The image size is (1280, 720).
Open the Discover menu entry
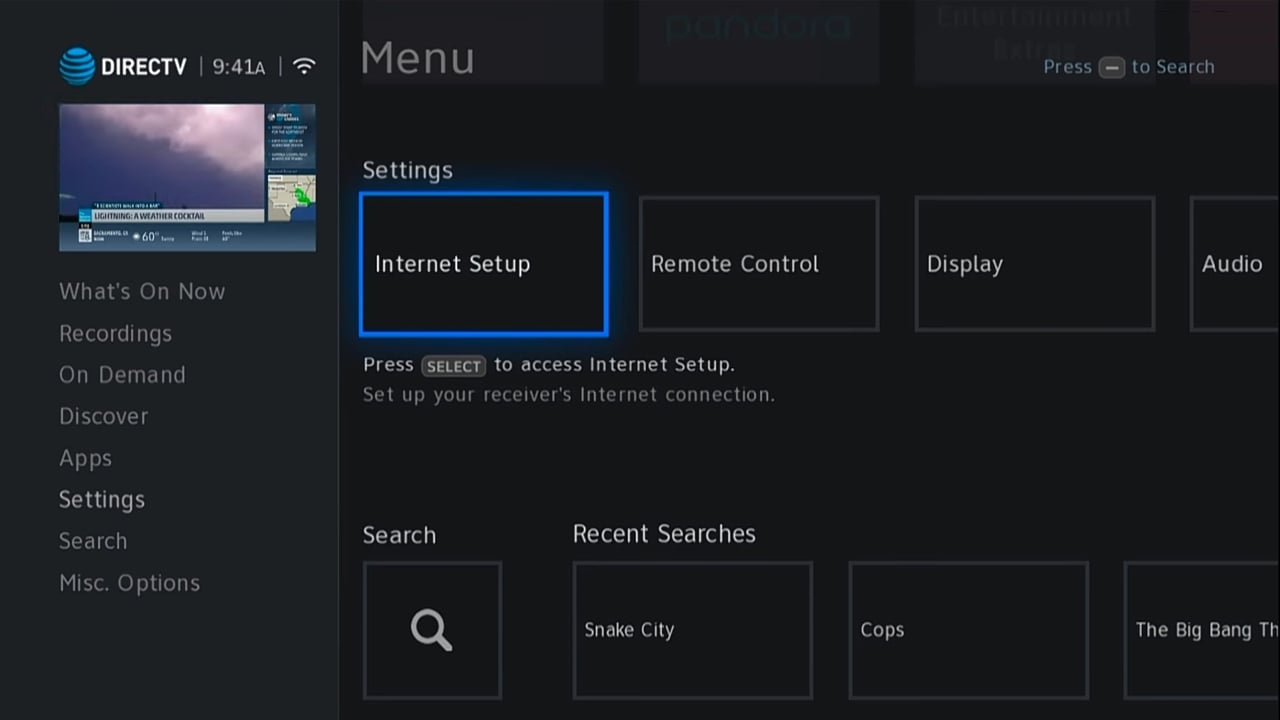coord(103,416)
